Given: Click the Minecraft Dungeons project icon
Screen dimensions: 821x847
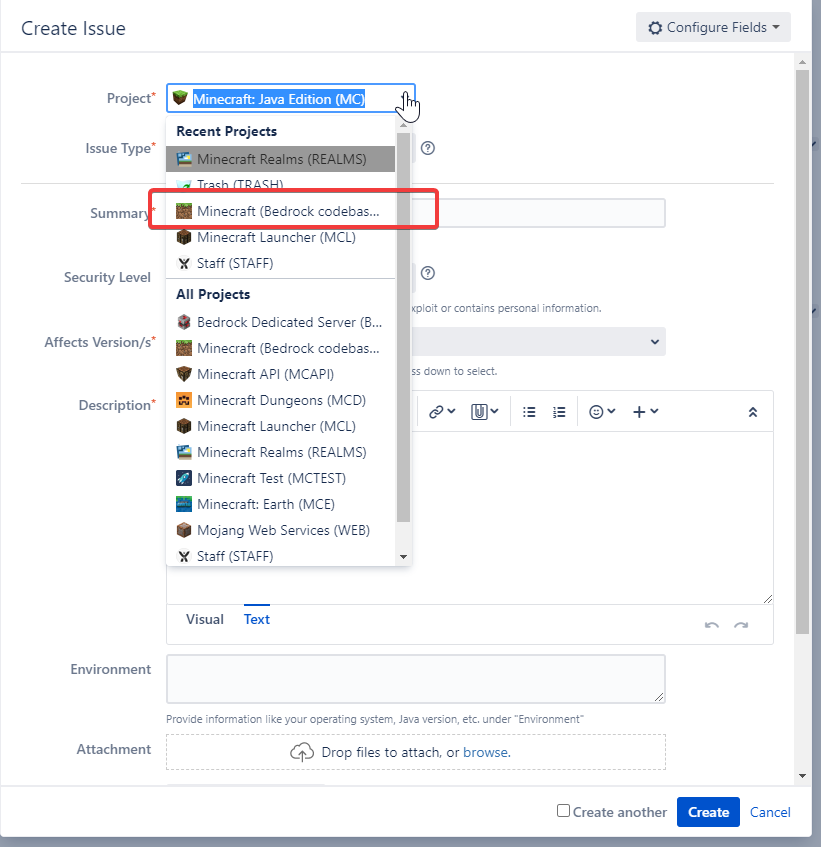Looking at the screenshot, I should pos(184,400).
